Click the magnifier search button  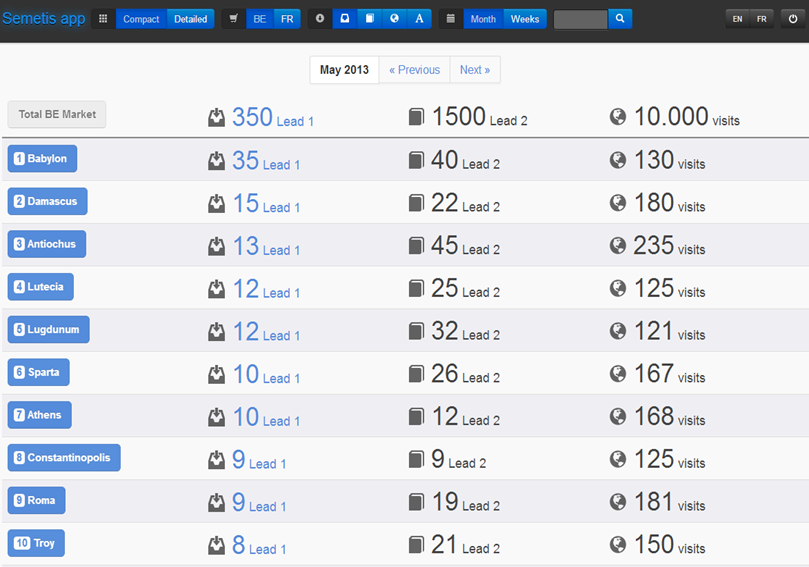click(620, 19)
